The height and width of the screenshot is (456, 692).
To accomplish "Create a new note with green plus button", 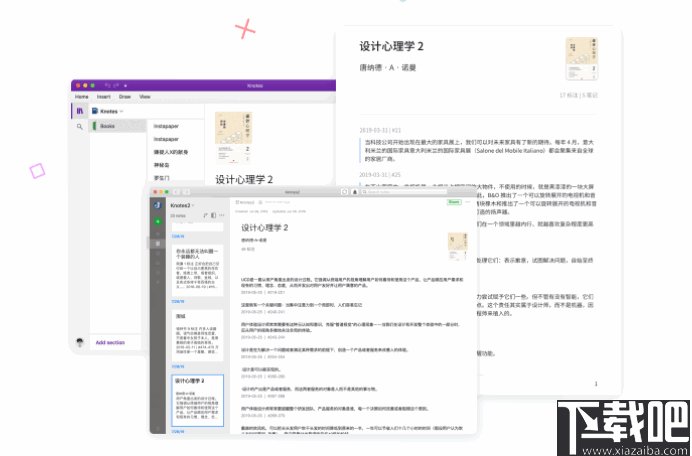I will click(158, 222).
